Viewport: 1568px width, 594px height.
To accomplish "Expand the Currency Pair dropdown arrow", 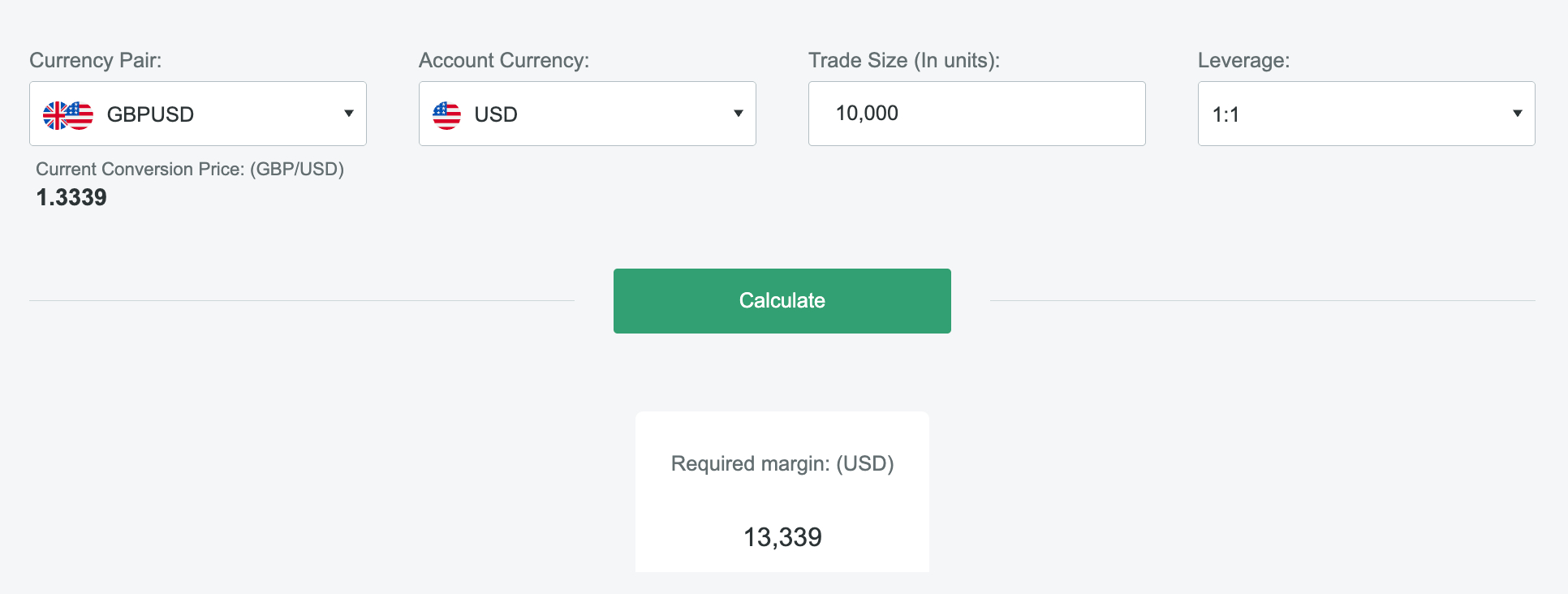I will [349, 114].
